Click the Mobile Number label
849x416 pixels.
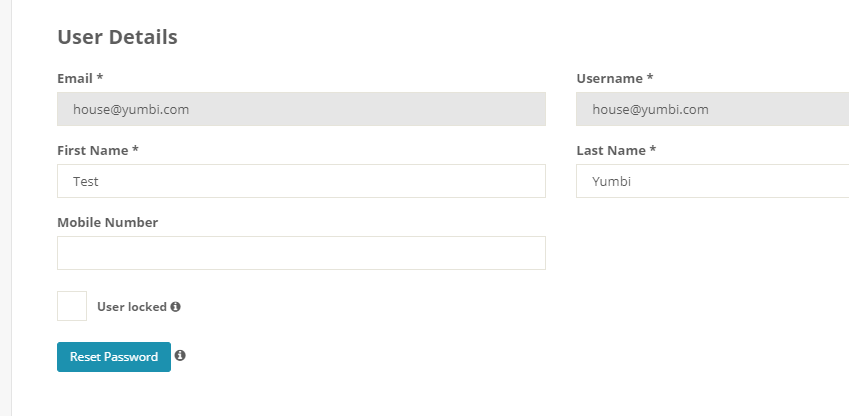[x=107, y=222]
